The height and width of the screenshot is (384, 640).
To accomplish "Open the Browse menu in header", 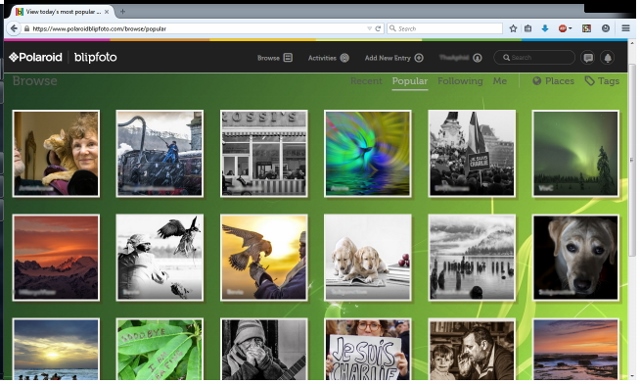I will (275, 58).
